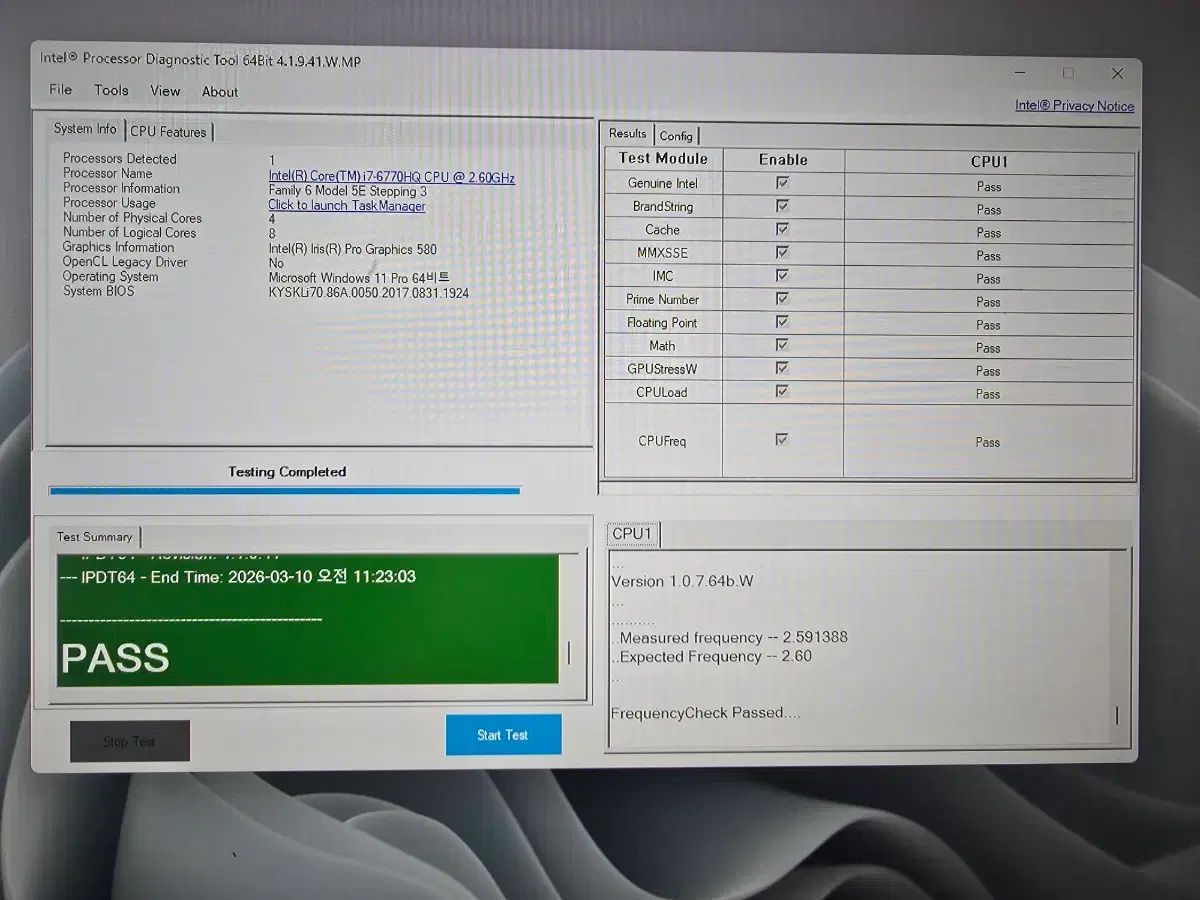Click the Version 1.0.7.64b.W line
The height and width of the screenshot is (900, 1200).
pyautogui.click(x=683, y=581)
